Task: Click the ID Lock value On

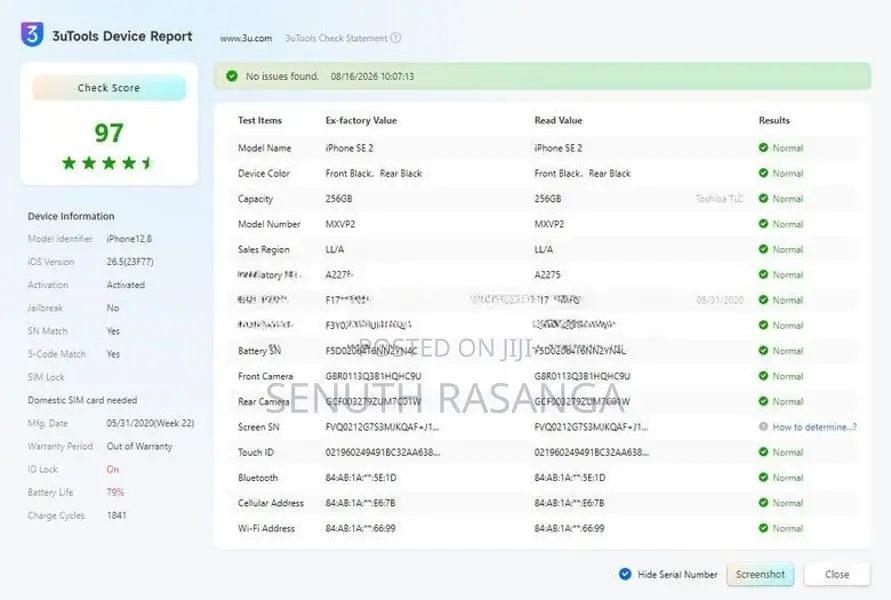Action: [113, 469]
